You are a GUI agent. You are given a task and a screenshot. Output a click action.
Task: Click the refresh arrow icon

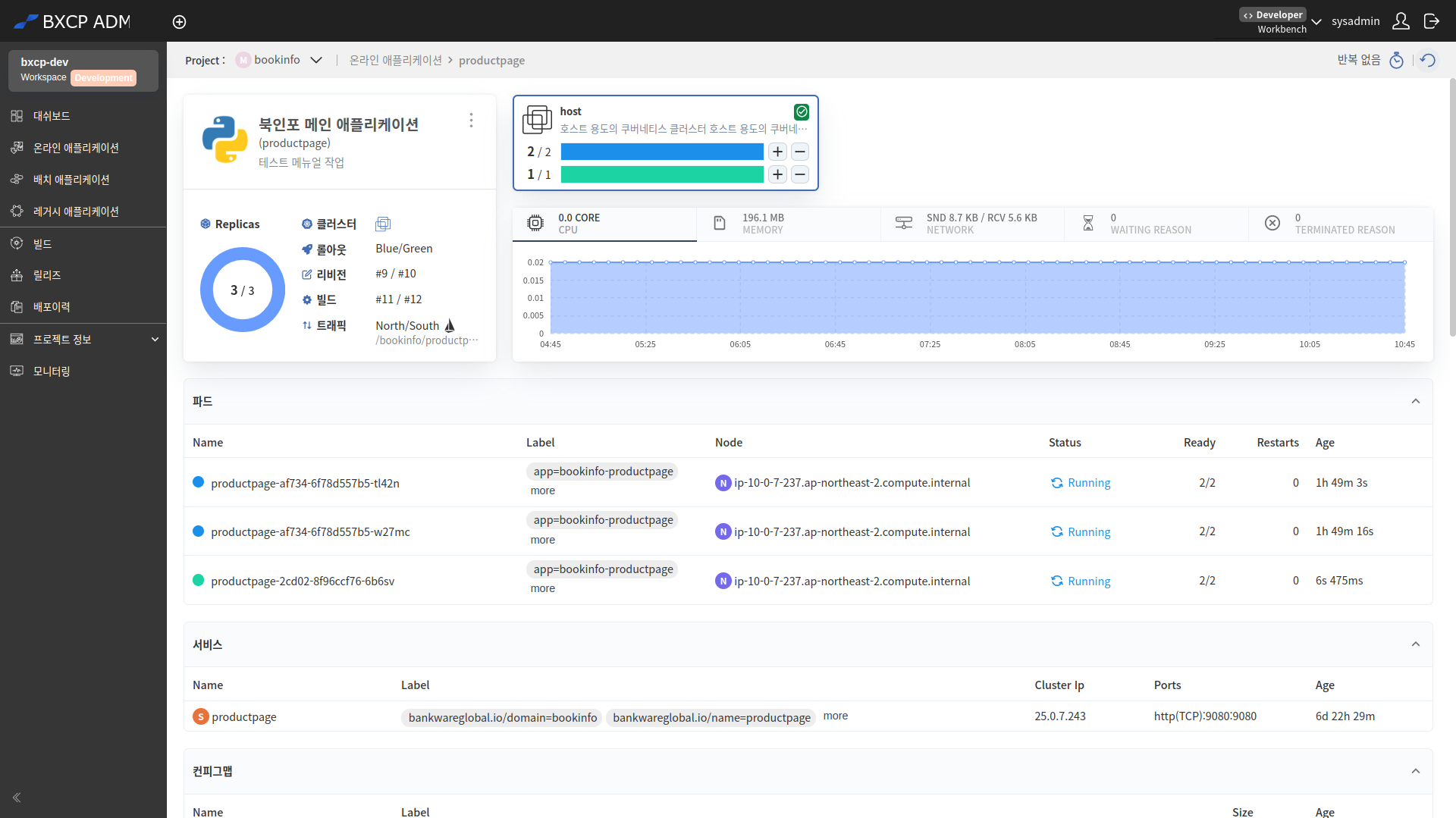1429,60
